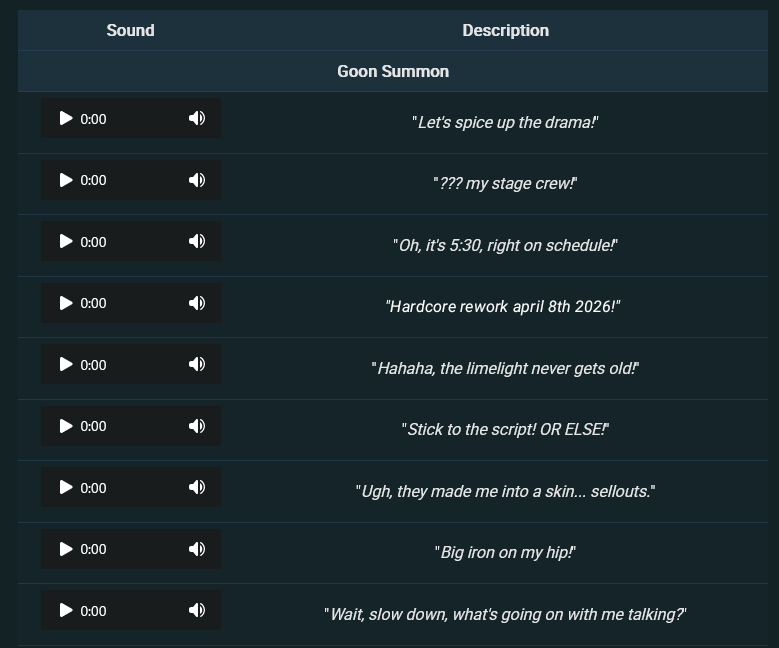Select the quote "Let's spice up the drama!"

(505, 122)
